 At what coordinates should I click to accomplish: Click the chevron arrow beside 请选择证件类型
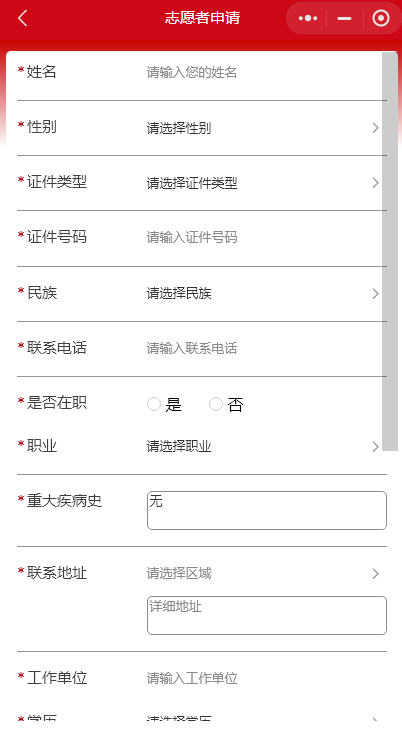point(375,183)
